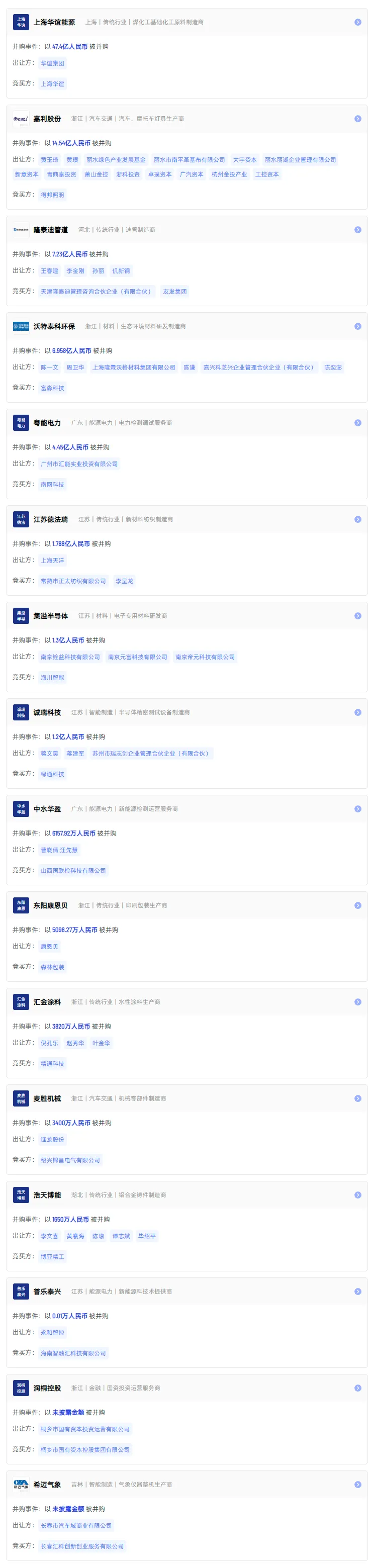Open details arrow on 普乐泰兴 card

[358, 1292]
